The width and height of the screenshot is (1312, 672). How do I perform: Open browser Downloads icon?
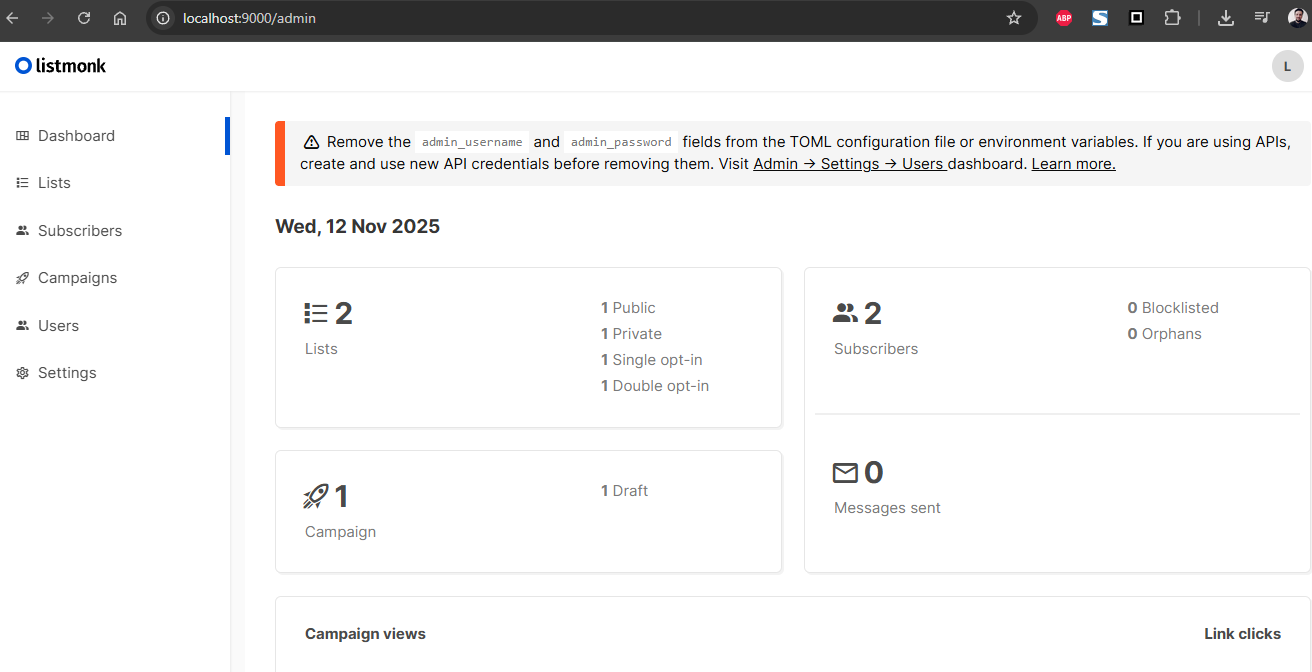tap(1226, 18)
